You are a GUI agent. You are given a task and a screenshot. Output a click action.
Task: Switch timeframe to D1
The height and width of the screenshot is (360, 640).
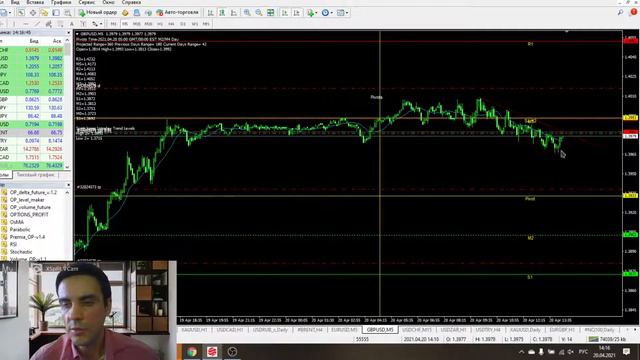[x=183, y=24]
